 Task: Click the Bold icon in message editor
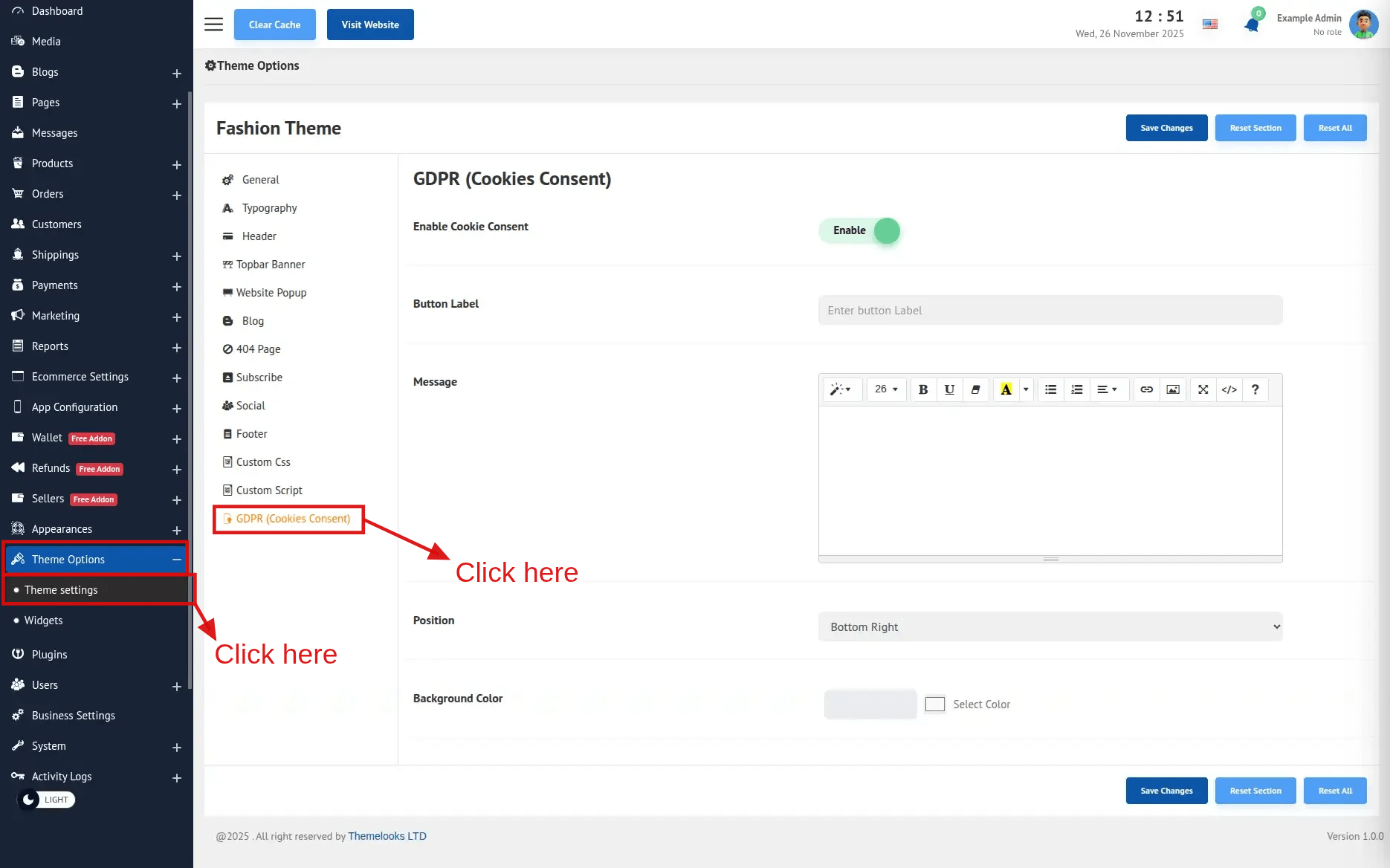(x=923, y=389)
